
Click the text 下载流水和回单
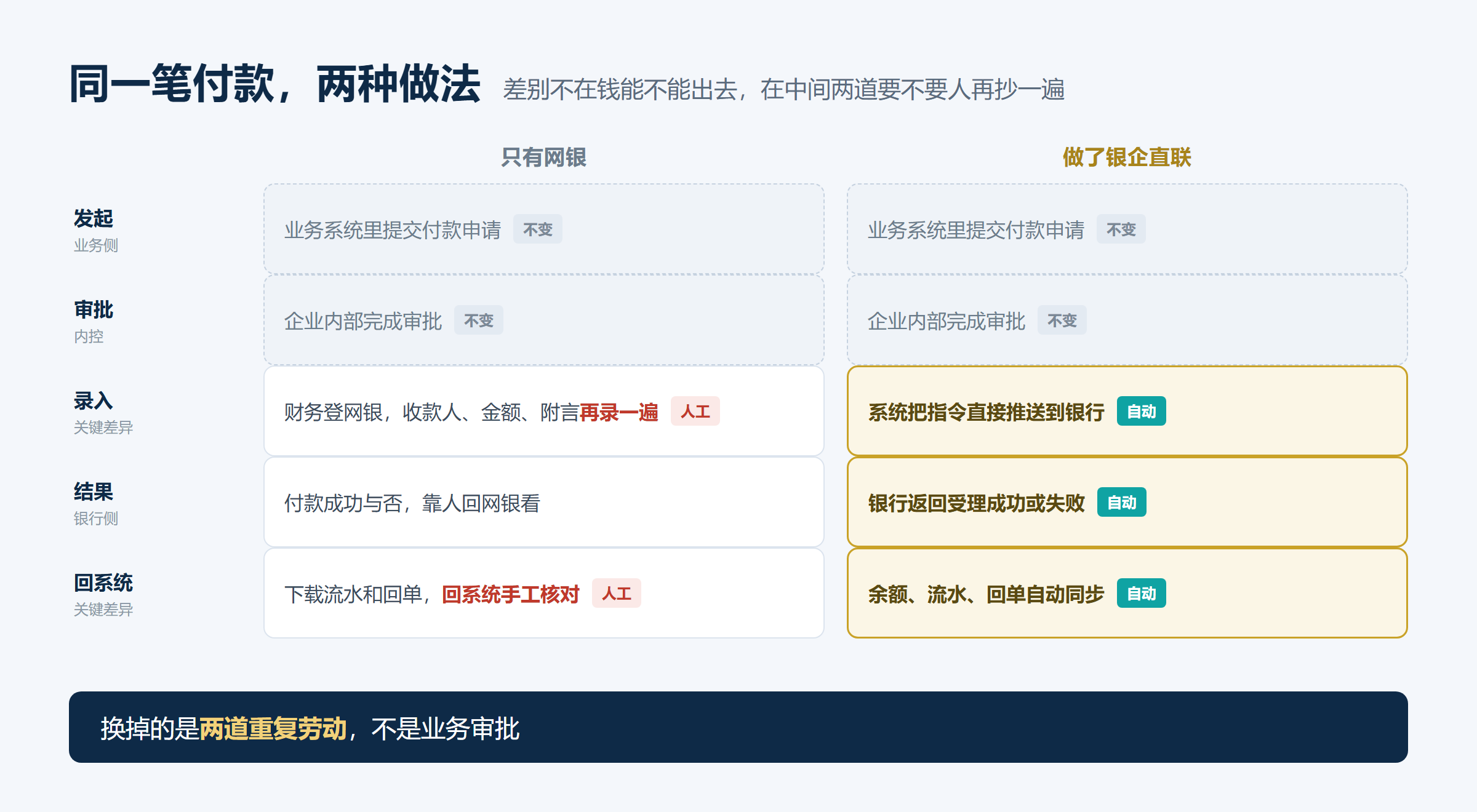click(x=353, y=594)
